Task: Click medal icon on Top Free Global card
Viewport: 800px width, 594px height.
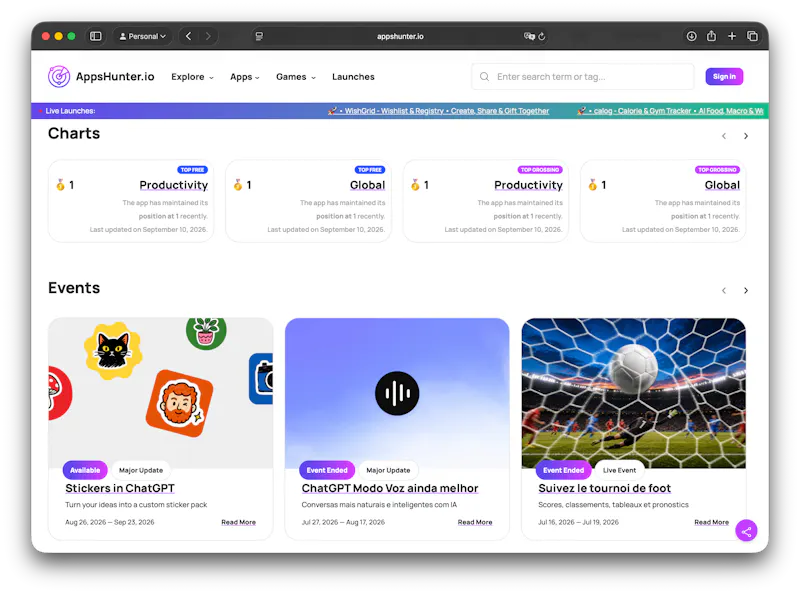Action: (238, 185)
